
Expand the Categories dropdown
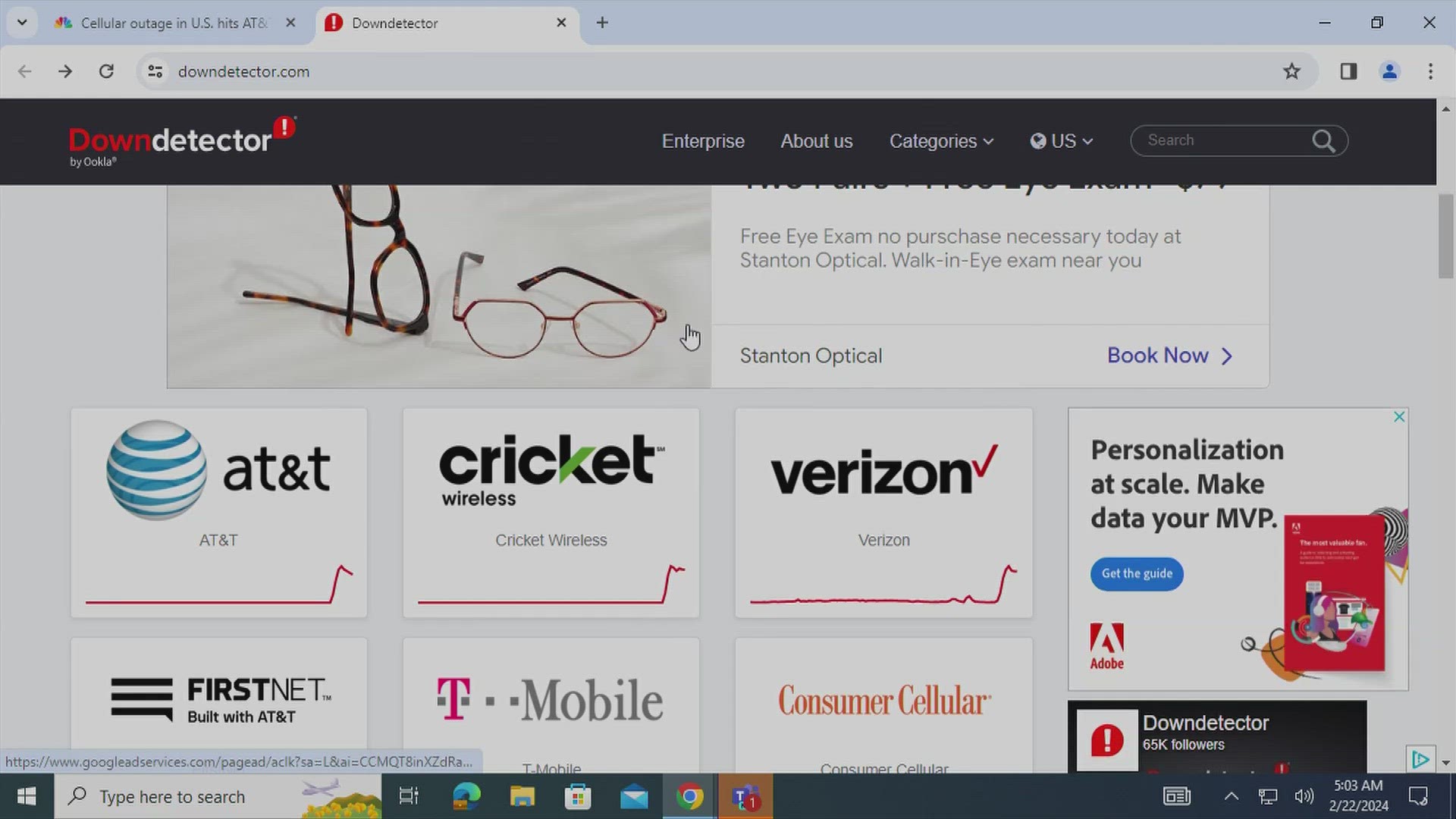(x=941, y=142)
